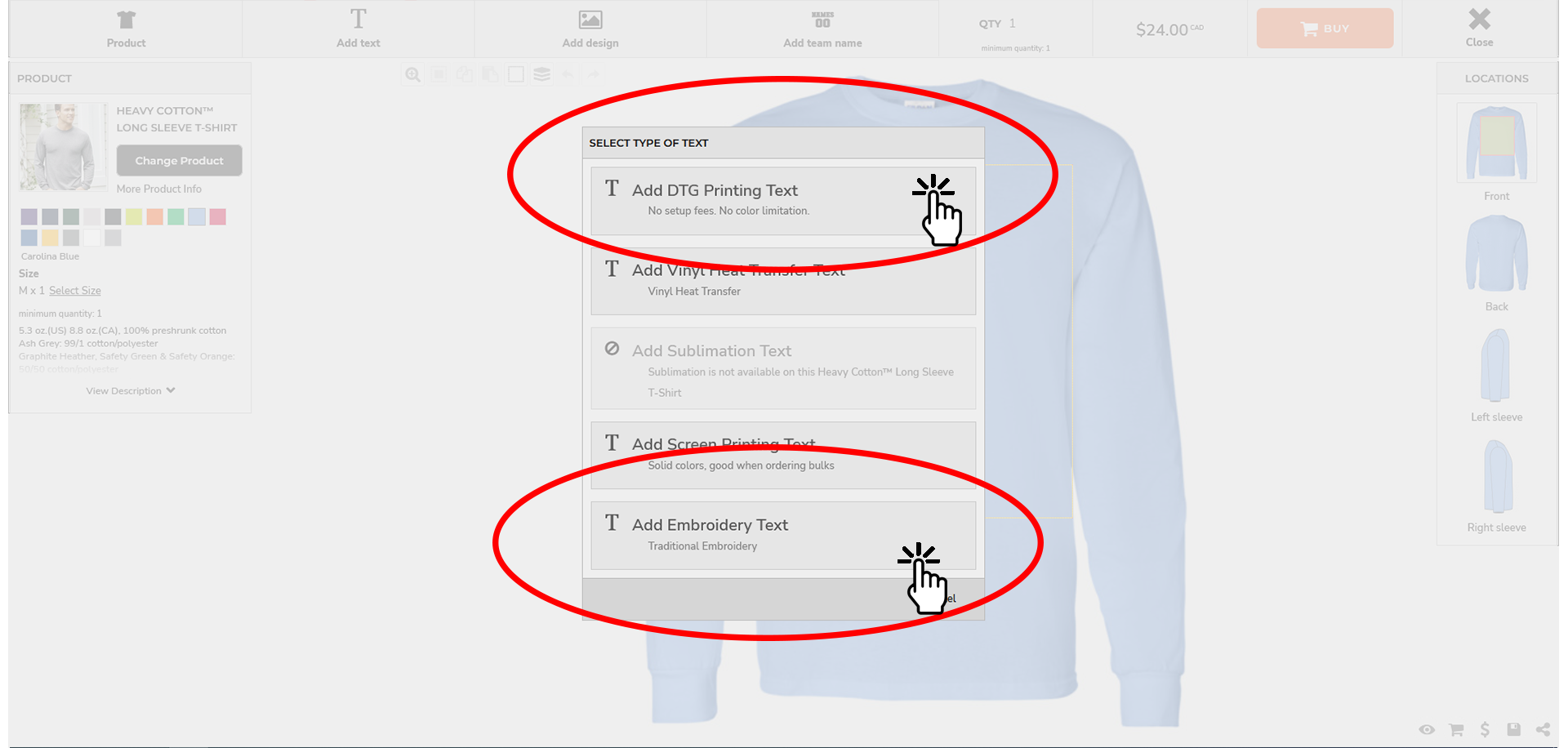Image resolution: width=1568 pixels, height=748 pixels.
Task: Open the More Product Info link
Action: coord(159,189)
